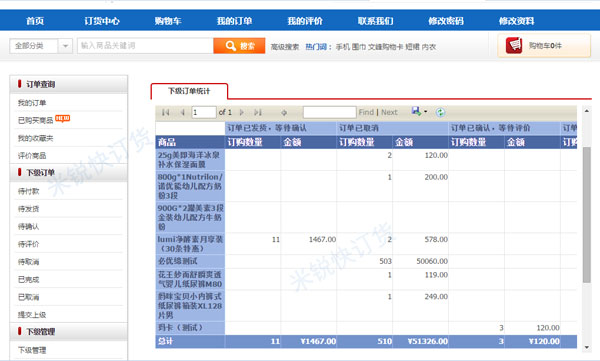The width and height of the screenshot is (600, 361).
Task: Open 高级搜索 advanced search link
Action: 285,47
